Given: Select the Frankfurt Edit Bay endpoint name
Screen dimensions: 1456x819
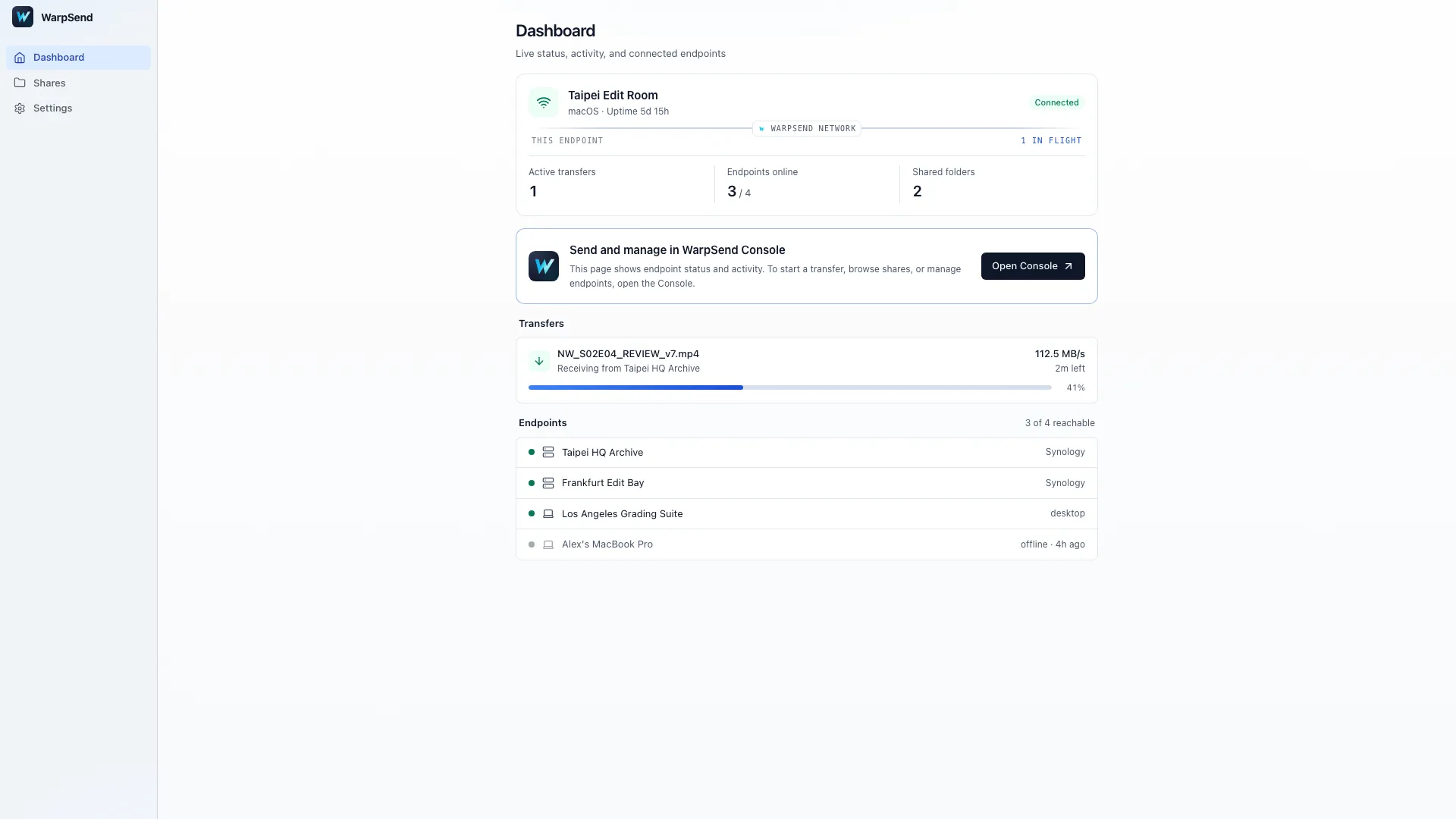Looking at the screenshot, I should [603, 483].
